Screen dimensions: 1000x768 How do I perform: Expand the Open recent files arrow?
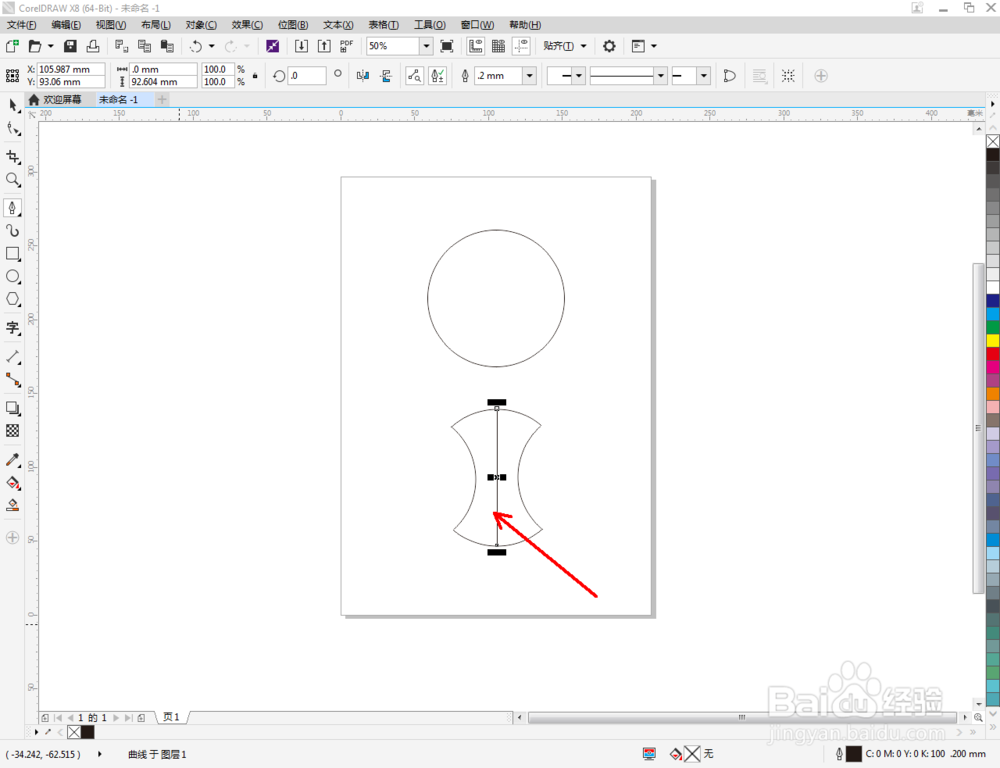pos(50,46)
